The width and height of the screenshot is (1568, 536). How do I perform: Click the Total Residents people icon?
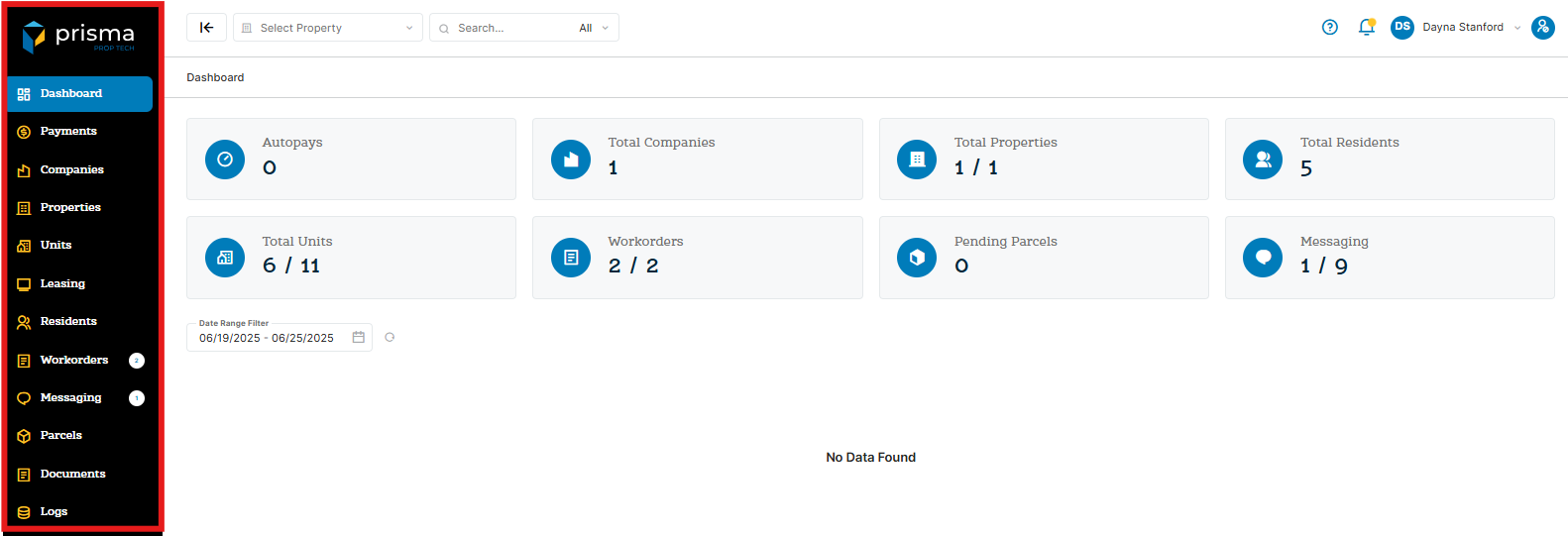click(1263, 160)
